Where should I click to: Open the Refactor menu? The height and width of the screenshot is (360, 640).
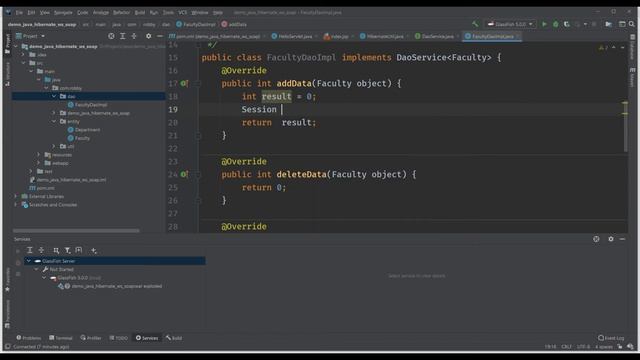(x=121, y=13)
